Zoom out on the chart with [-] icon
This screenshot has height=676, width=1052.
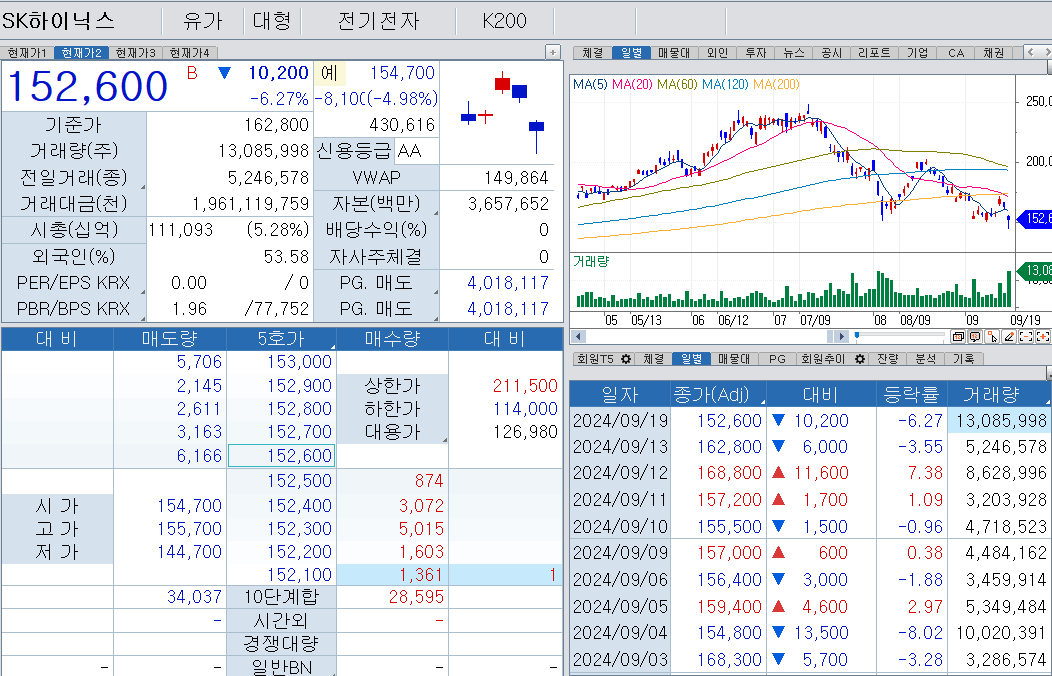1025,336
